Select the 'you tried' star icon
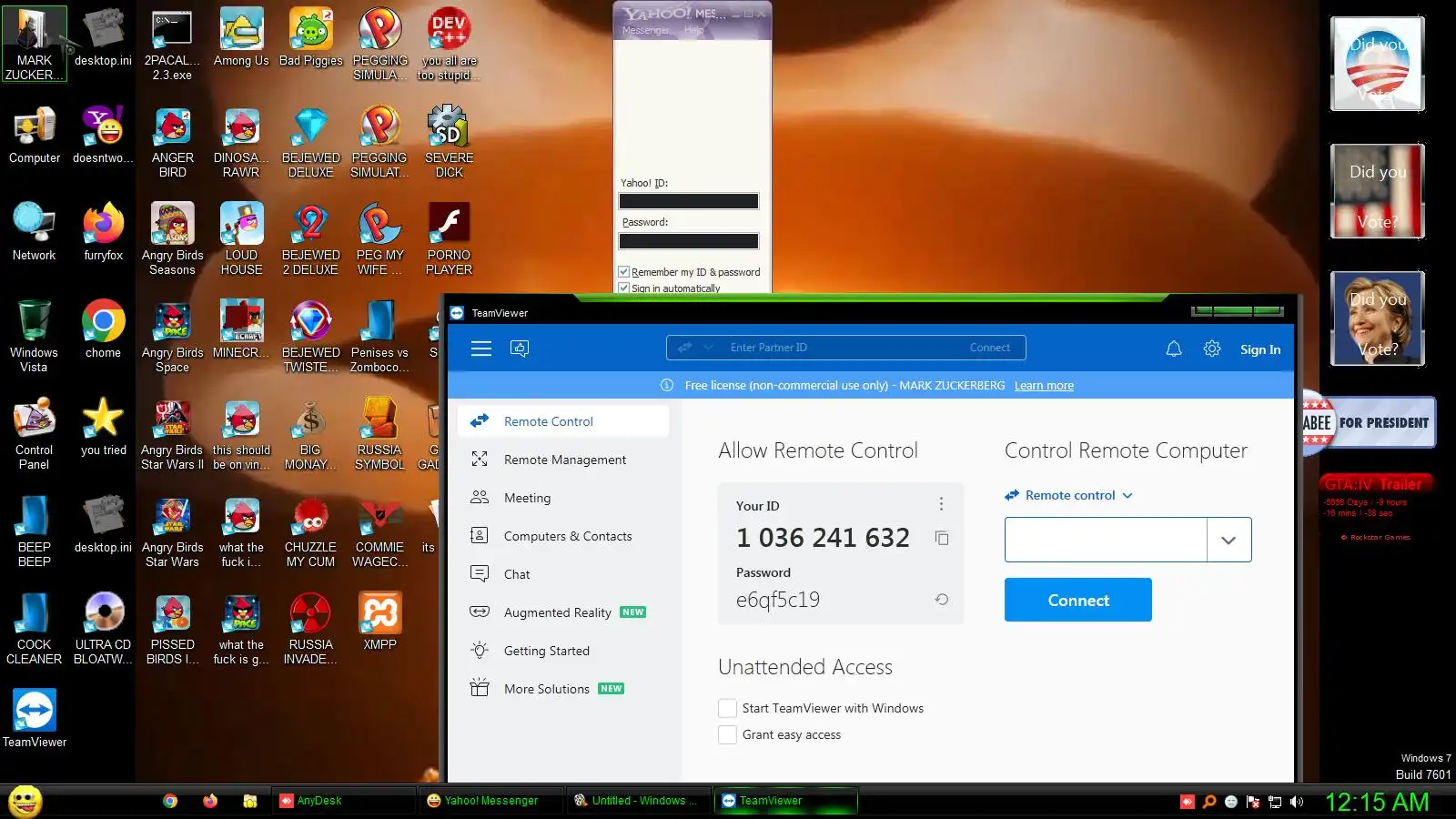 (104, 428)
